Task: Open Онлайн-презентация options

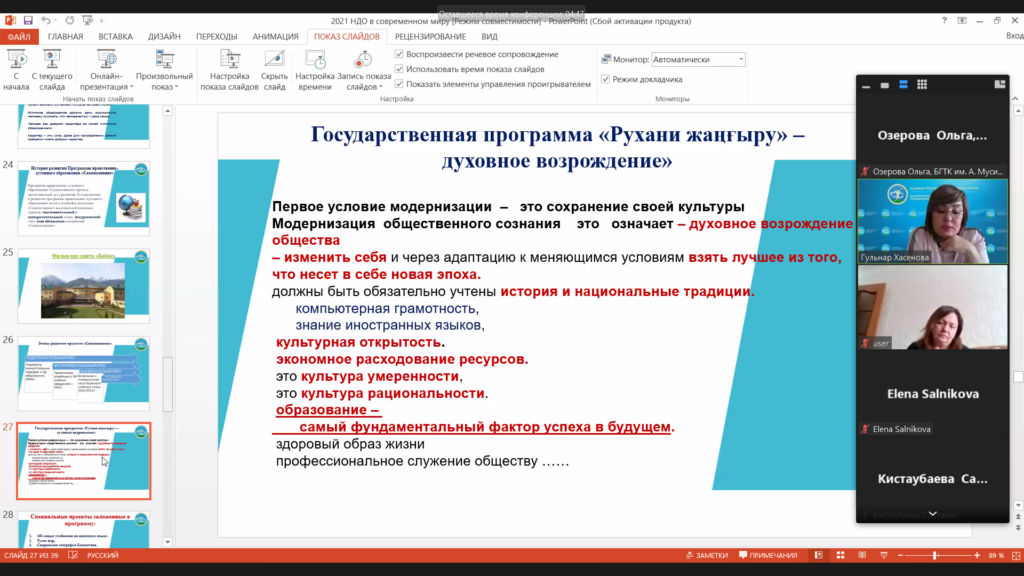Action: point(106,69)
